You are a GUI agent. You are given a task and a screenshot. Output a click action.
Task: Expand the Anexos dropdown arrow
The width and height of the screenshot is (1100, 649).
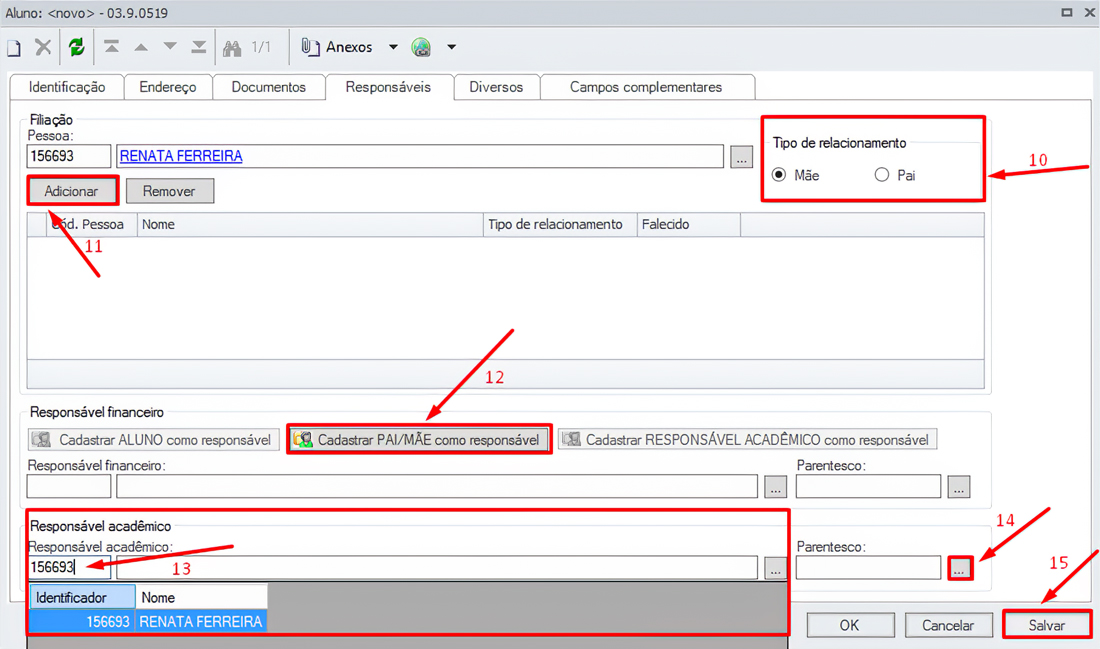click(393, 48)
